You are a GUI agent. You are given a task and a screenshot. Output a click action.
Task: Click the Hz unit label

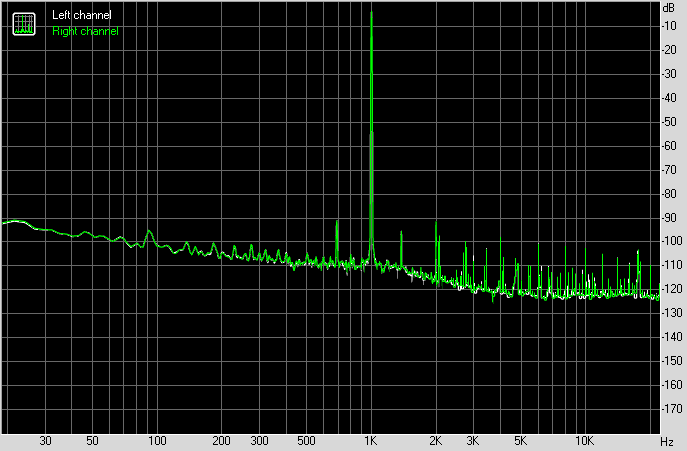667,442
